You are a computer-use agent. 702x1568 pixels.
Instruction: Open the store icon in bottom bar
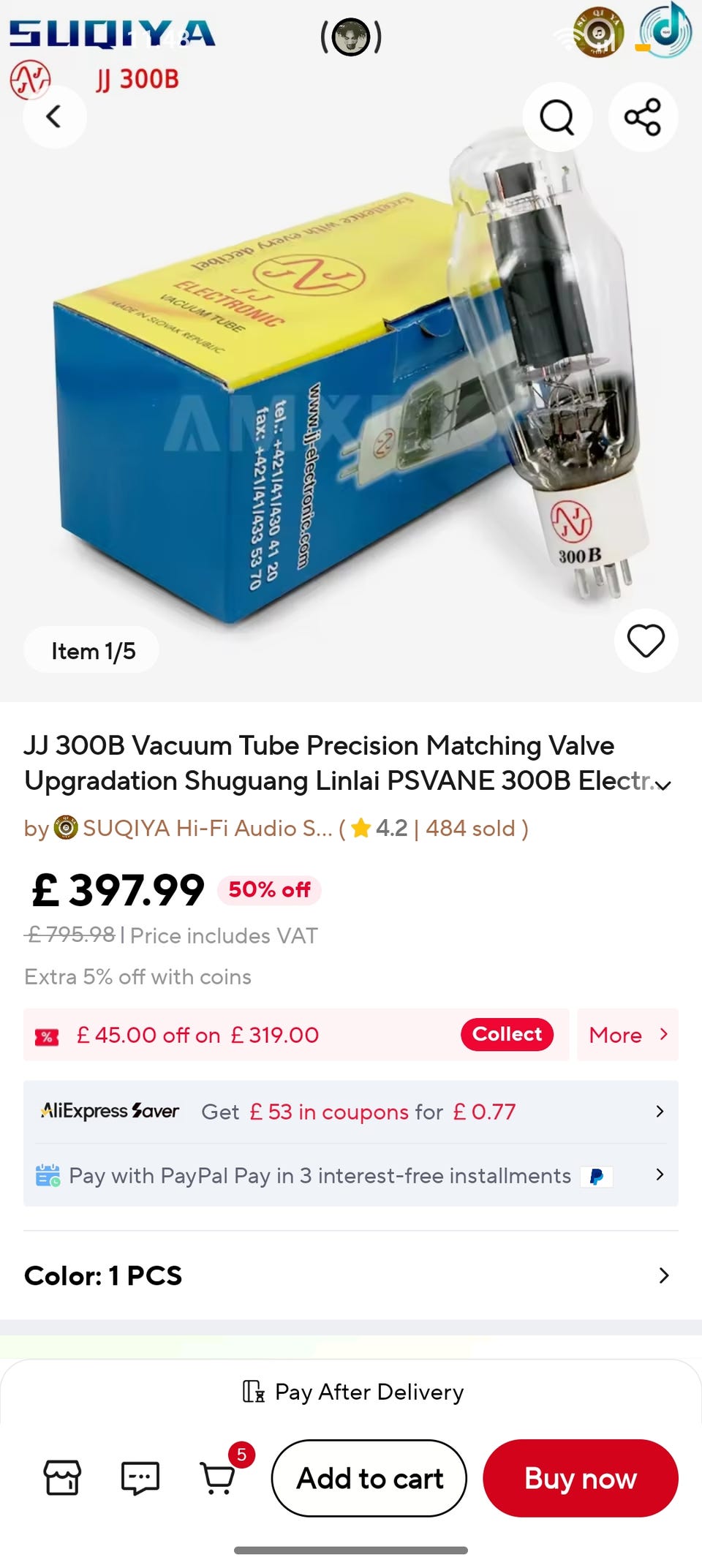[63, 1478]
